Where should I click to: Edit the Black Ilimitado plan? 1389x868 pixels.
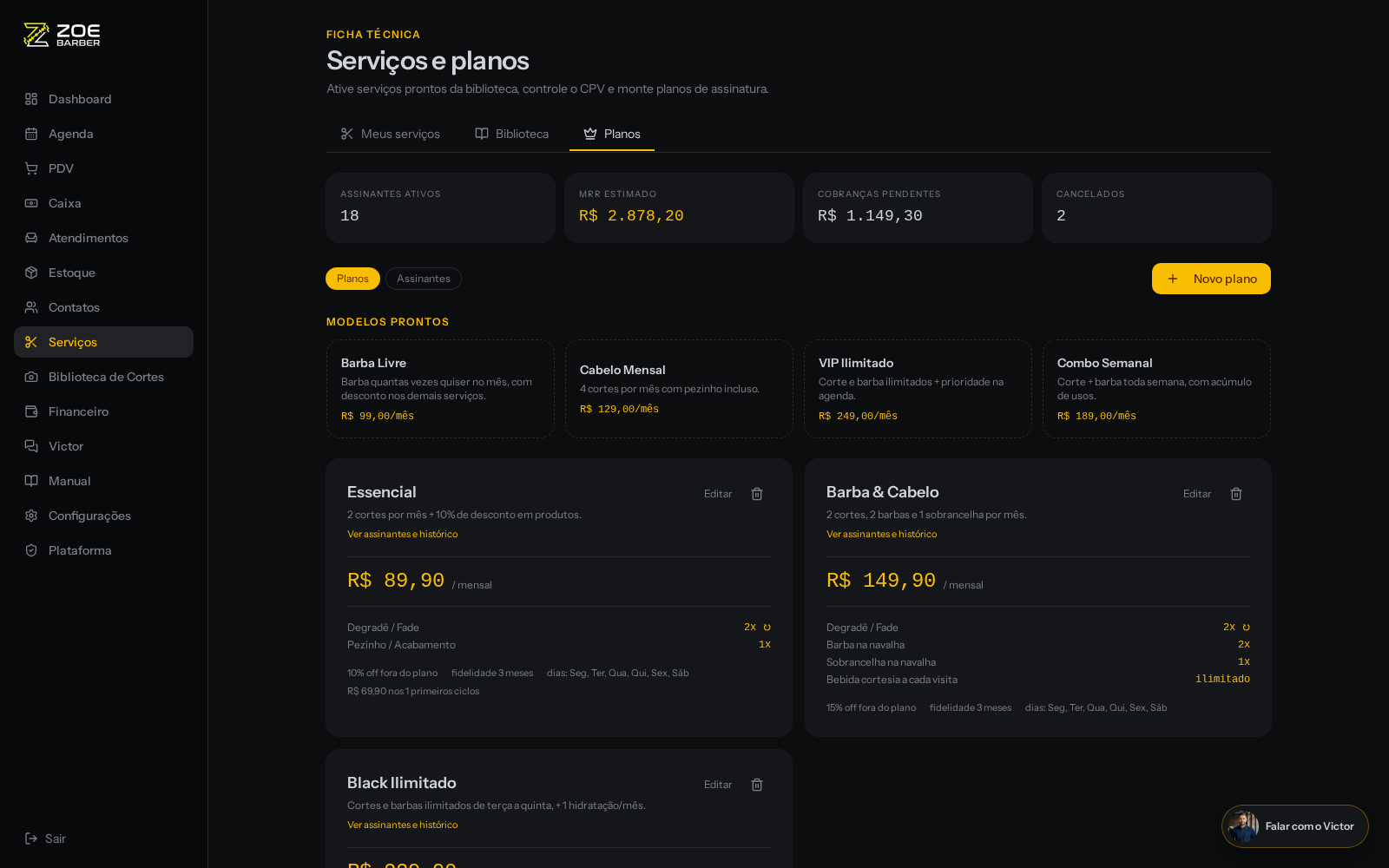coord(718,785)
